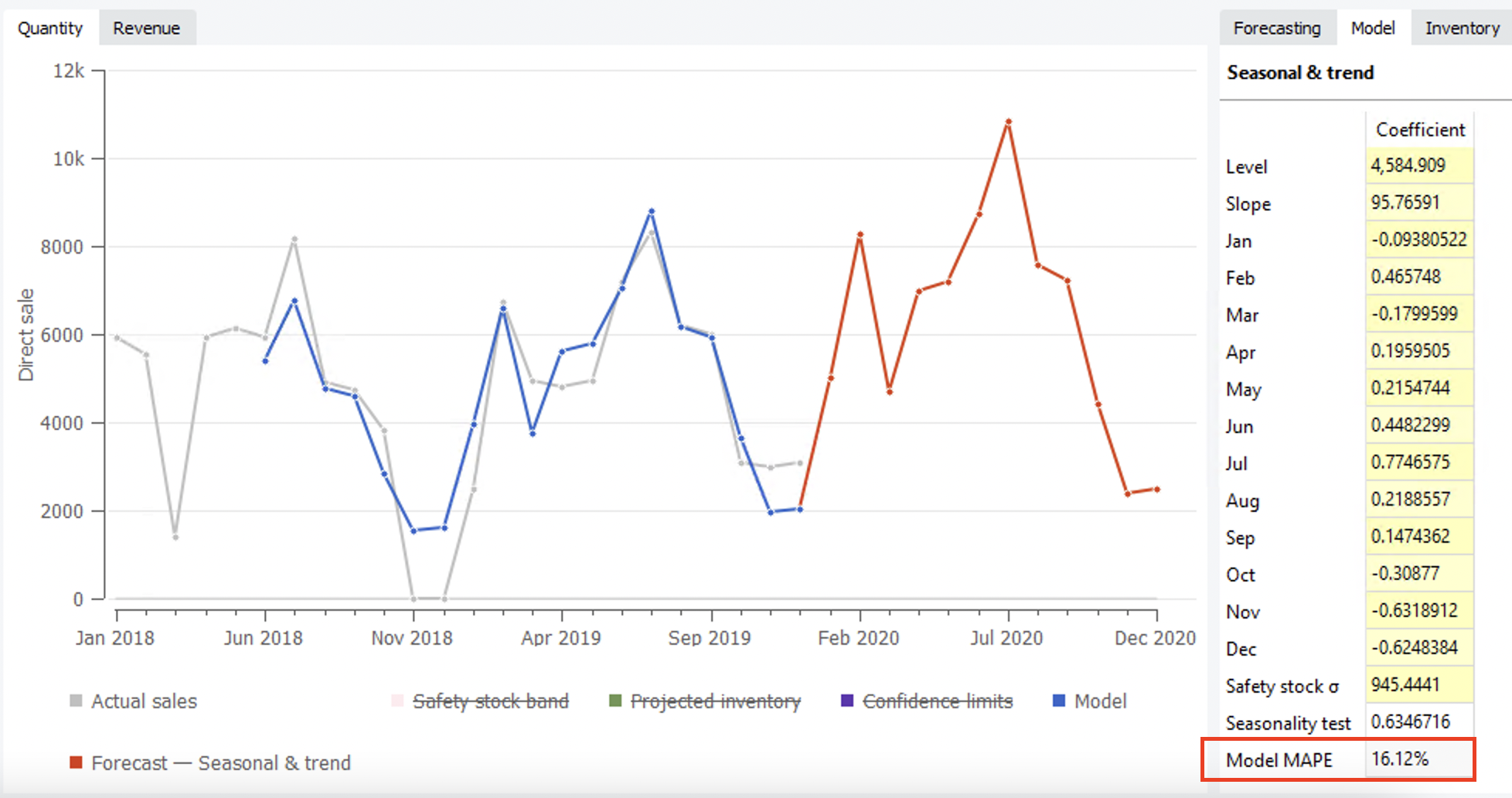Click the red Forecast legend color square
This screenshot has width=1512, height=798.
(76, 762)
